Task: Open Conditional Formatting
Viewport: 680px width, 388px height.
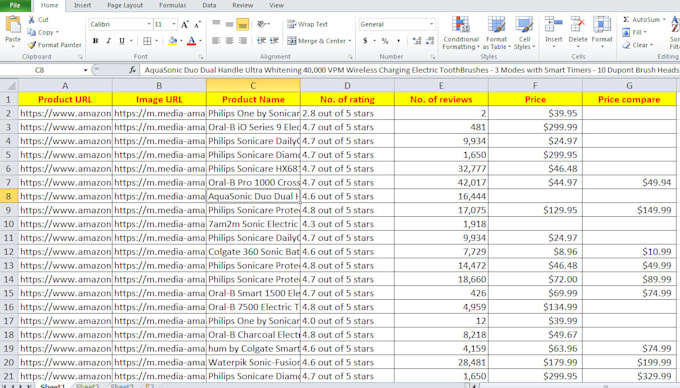Action: [461, 33]
